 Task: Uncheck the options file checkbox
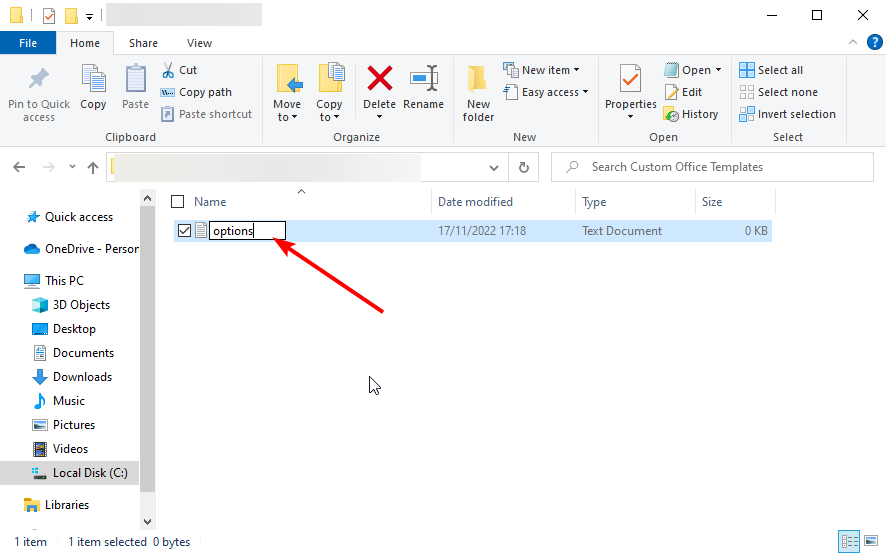[x=184, y=231]
